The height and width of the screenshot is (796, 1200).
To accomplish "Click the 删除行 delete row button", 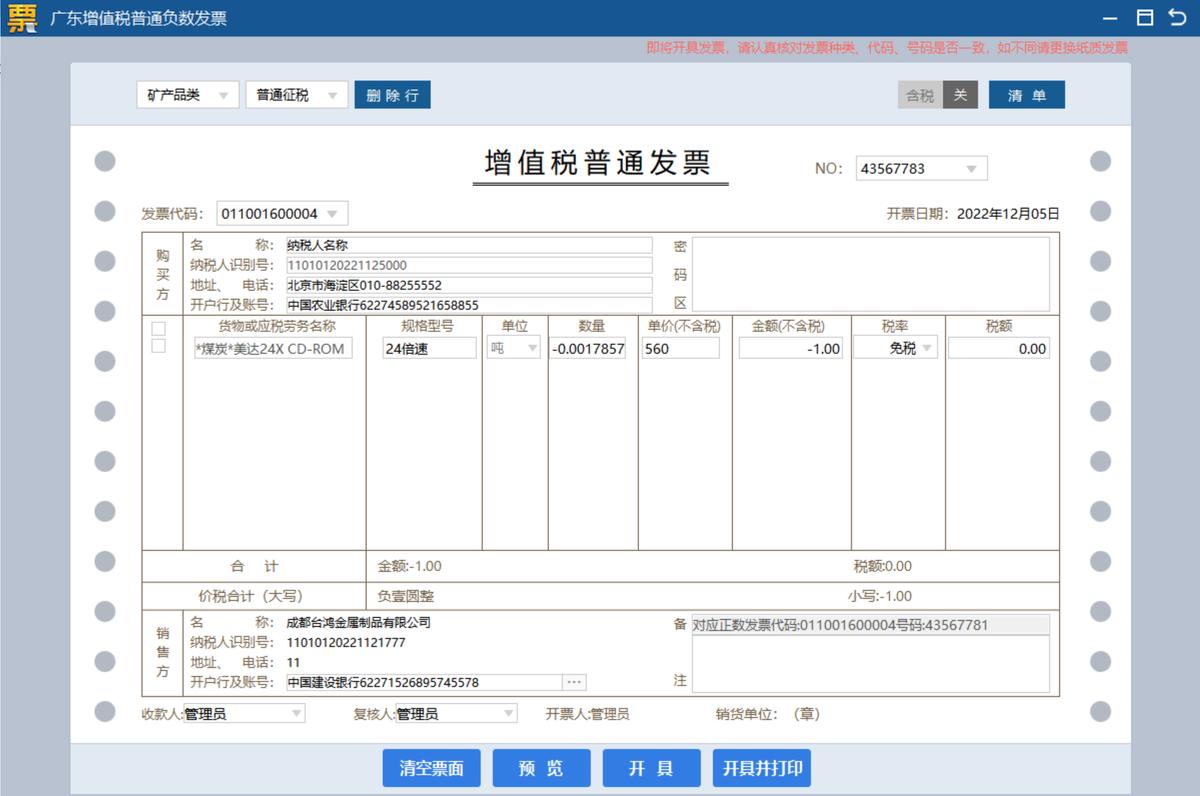I will [392, 93].
